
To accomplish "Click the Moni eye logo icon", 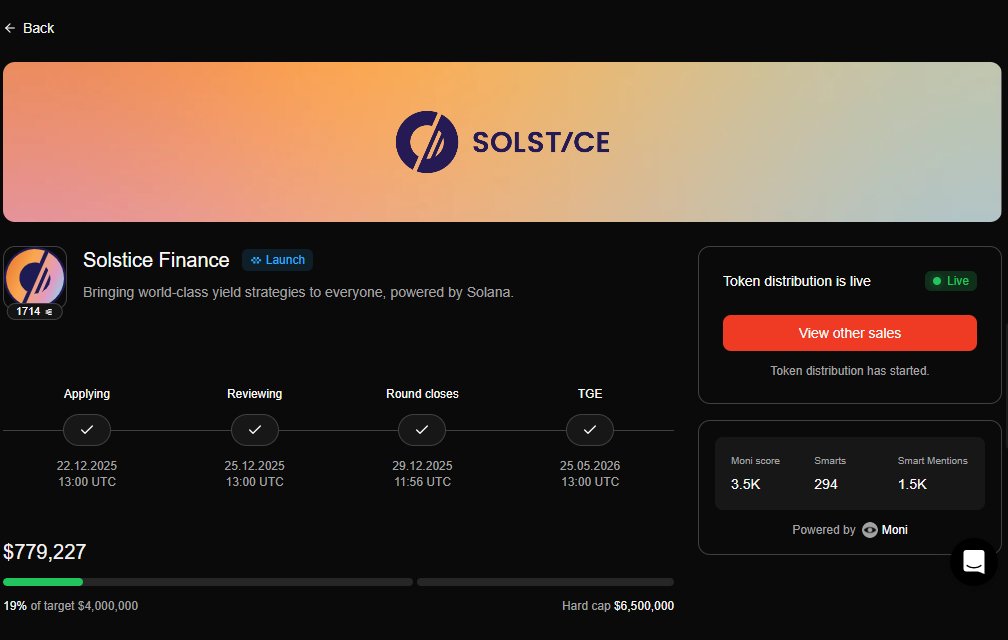I will click(x=869, y=530).
